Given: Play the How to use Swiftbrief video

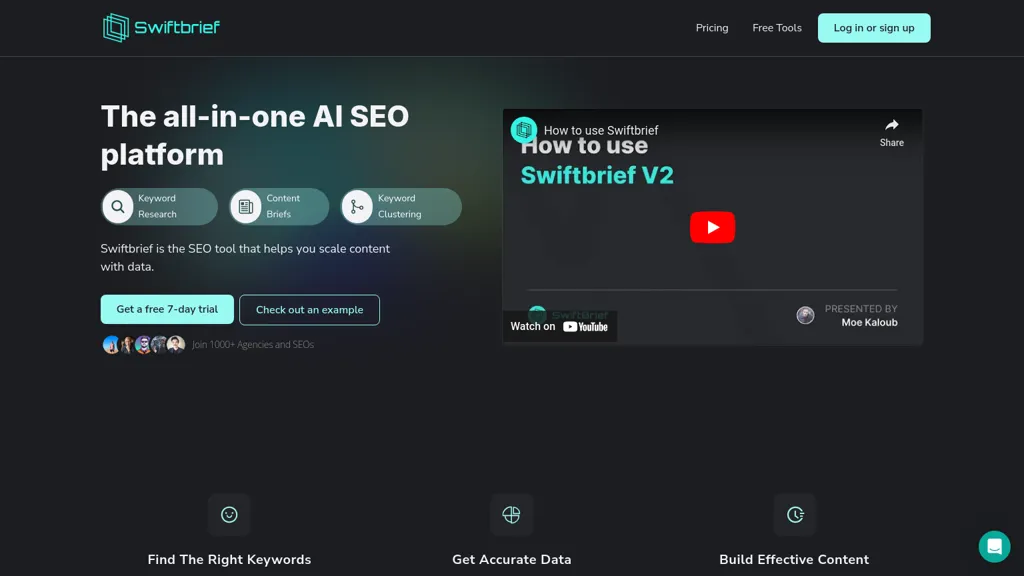Looking at the screenshot, I should tap(712, 227).
